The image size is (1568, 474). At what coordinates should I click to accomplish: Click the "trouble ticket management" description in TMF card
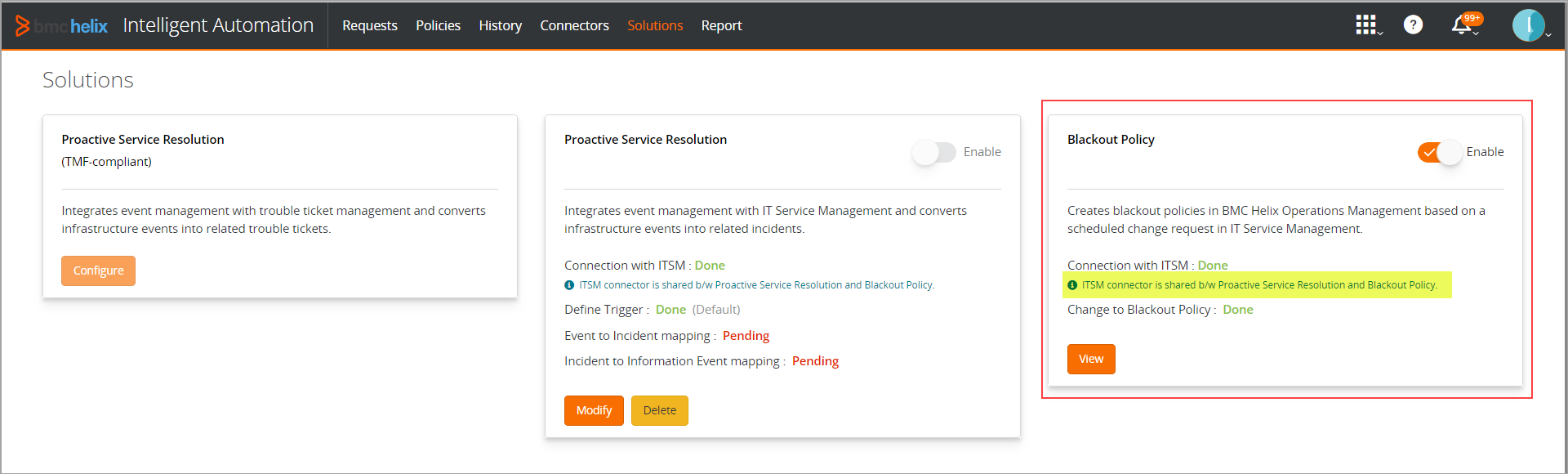pos(274,220)
